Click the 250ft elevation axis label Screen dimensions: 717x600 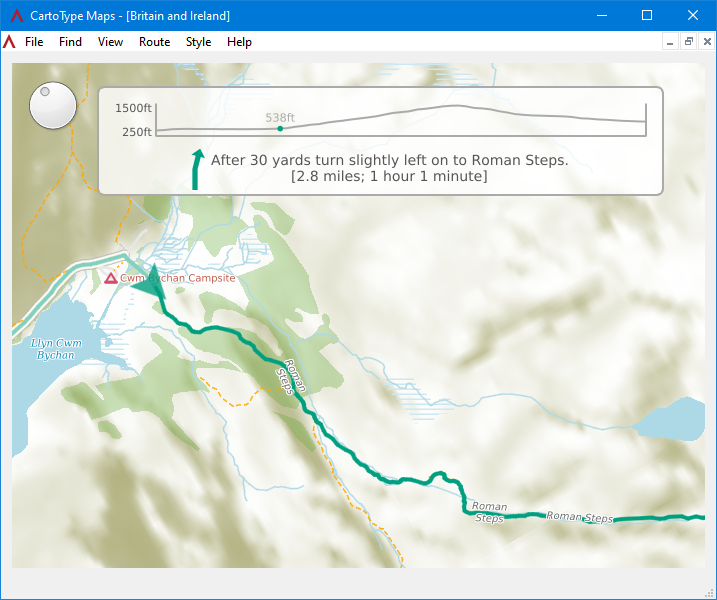137,132
